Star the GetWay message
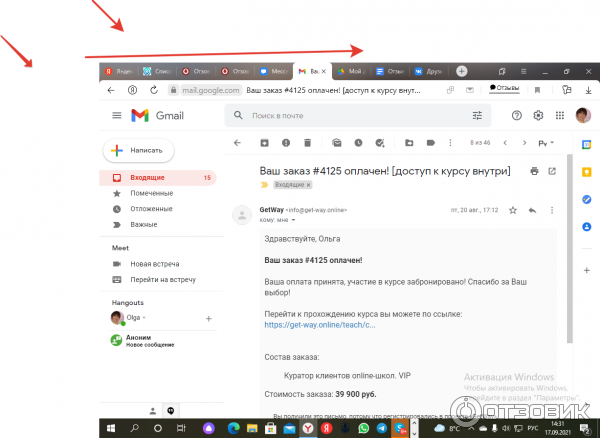Viewport: 600px width, 438px height. (x=513, y=211)
